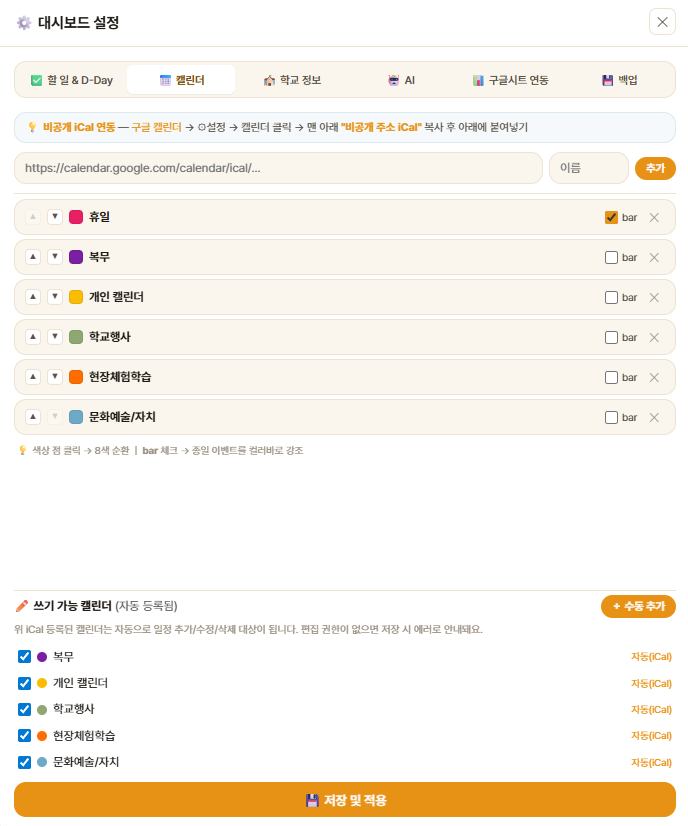The image size is (688, 826).
Task: Select the 캘린더 tab
Action: pyautogui.click(x=181, y=80)
